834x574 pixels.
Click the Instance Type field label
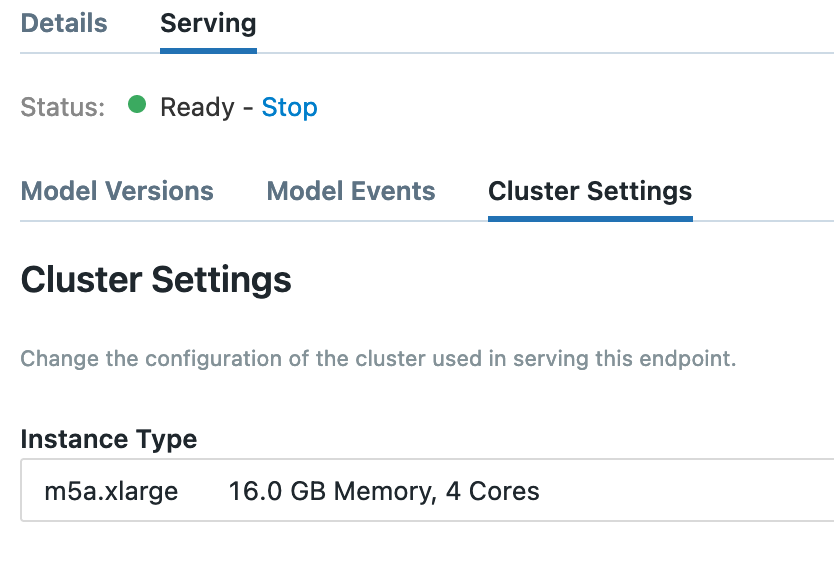[x=109, y=439]
